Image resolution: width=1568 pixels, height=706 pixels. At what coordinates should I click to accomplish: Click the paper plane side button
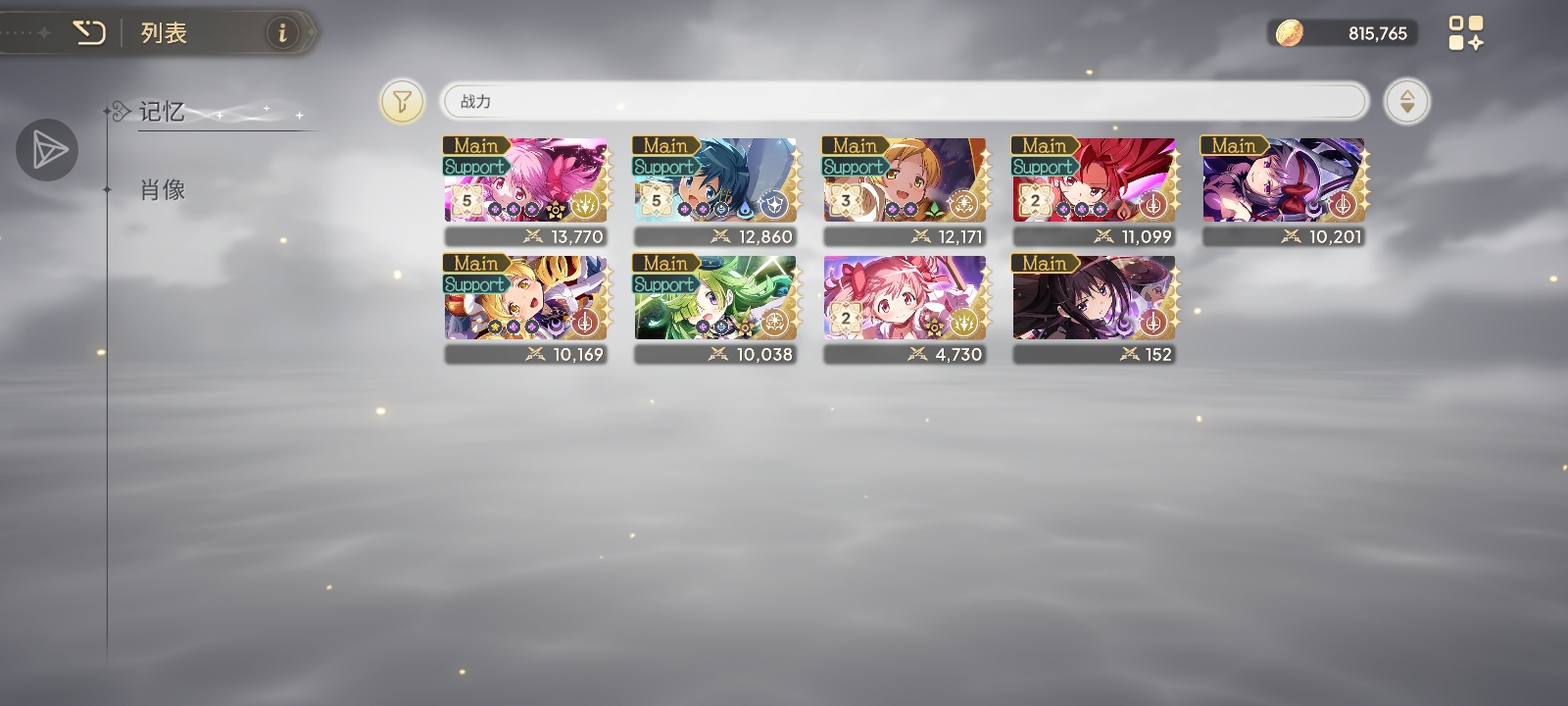point(47,150)
